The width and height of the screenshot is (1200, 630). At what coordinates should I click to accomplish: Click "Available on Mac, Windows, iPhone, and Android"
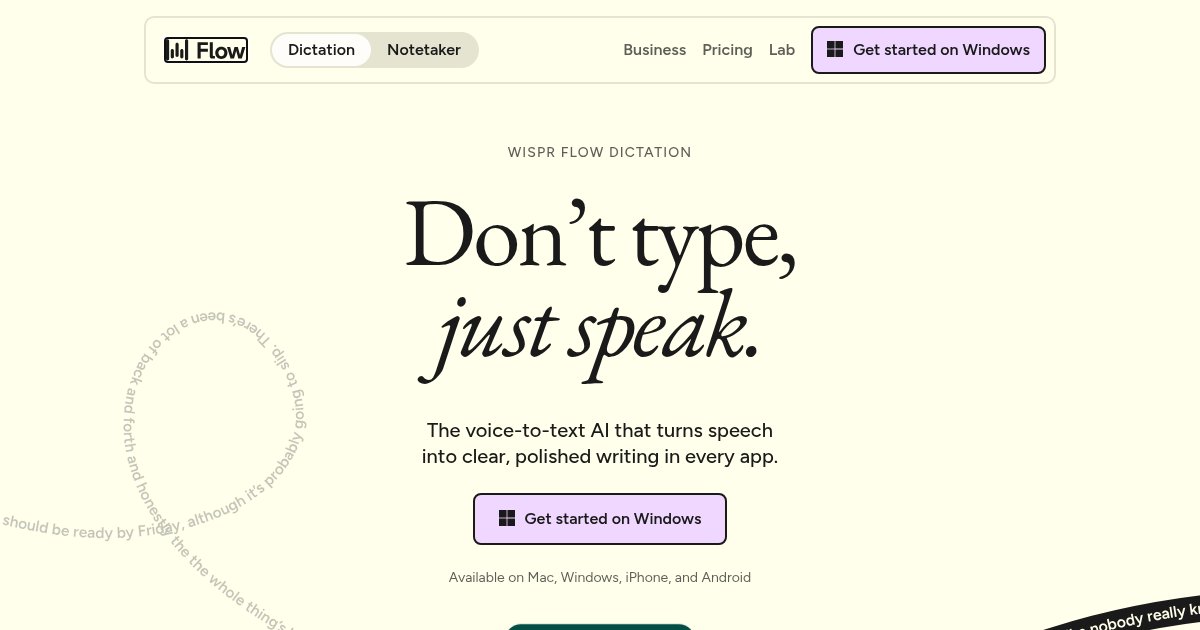pyautogui.click(x=600, y=578)
